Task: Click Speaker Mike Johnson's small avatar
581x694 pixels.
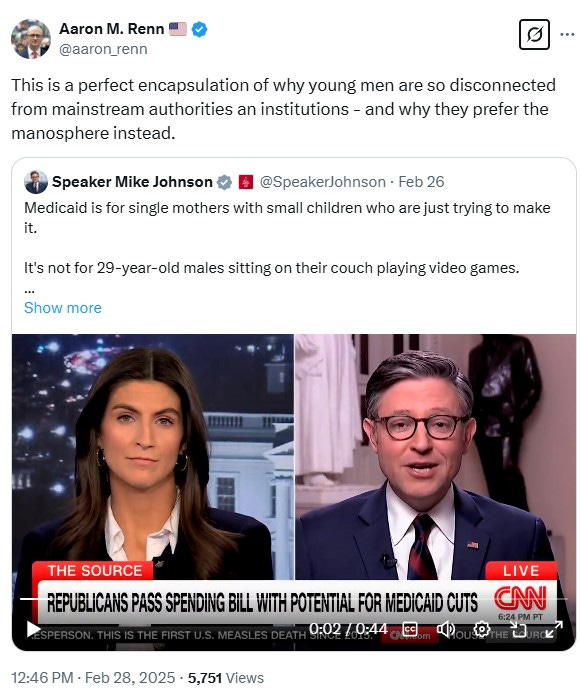Action: (x=35, y=182)
